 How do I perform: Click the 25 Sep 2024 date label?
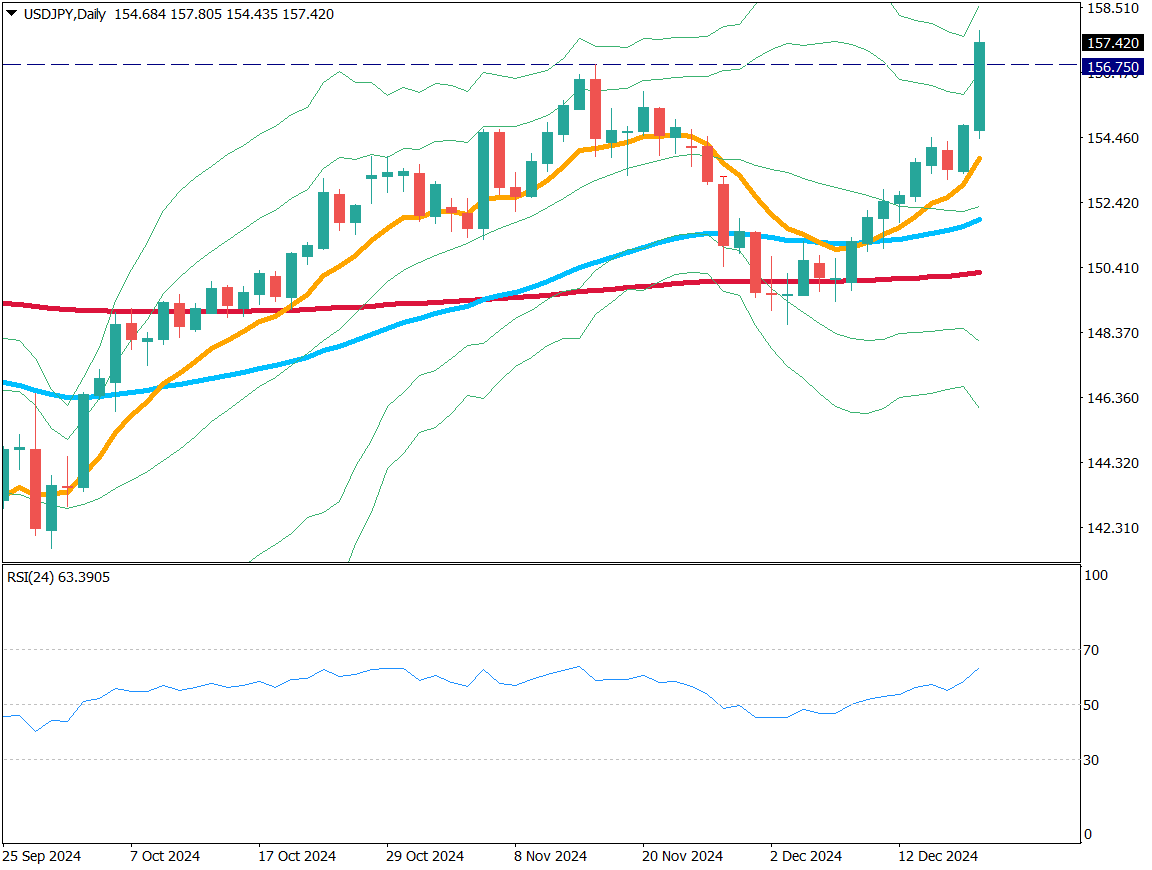click(x=42, y=857)
